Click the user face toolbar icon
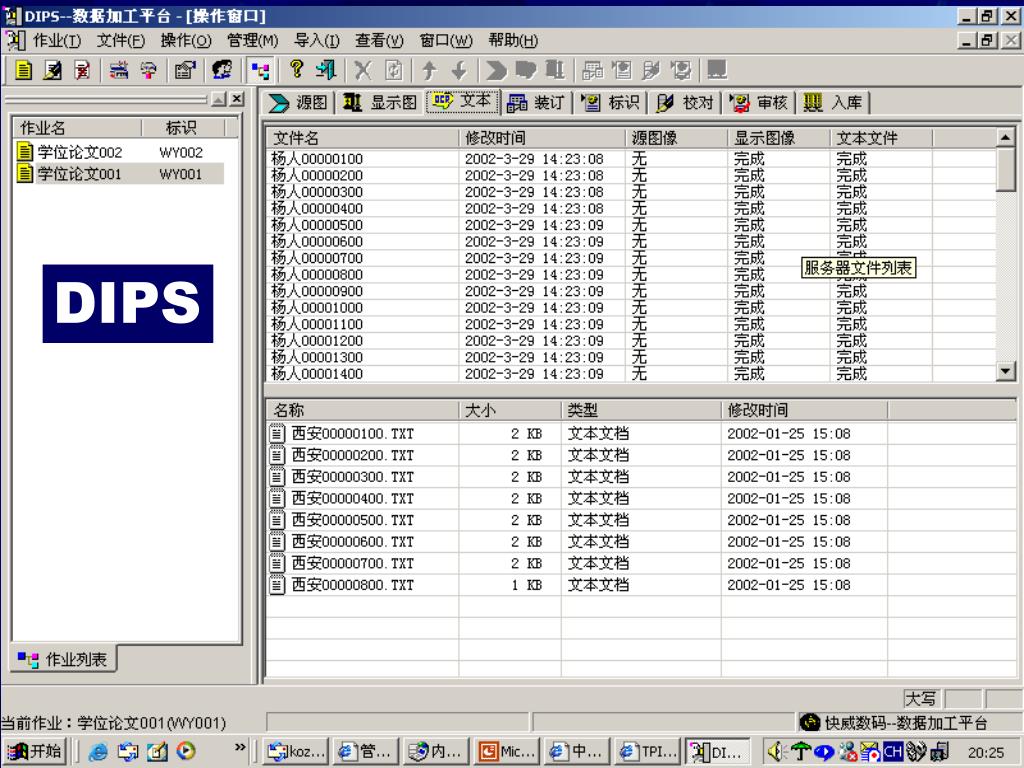The height and width of the screenshot is (768, 1024). point(222,70)
